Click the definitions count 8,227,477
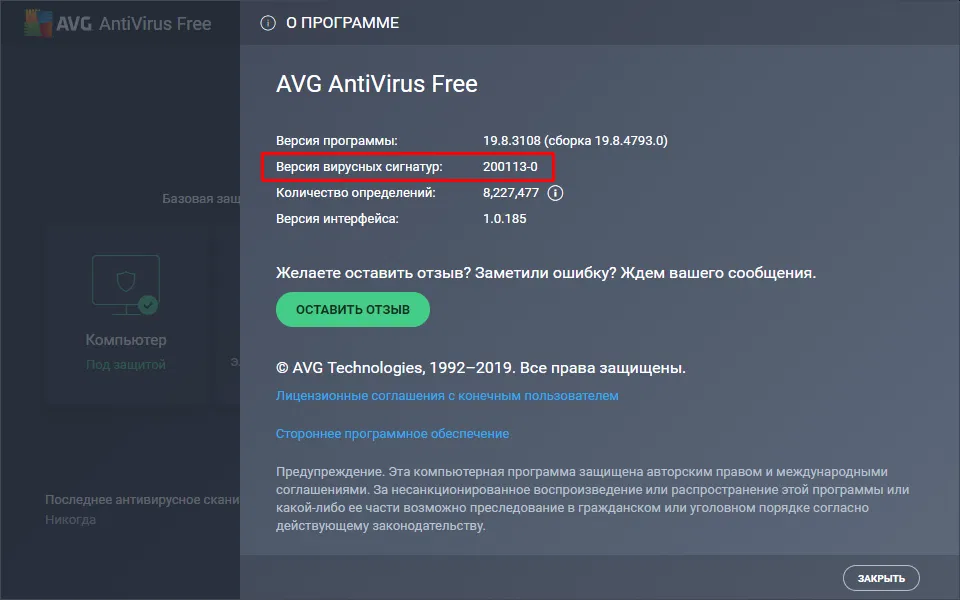This screenshot has width=960, height=600. [x=511, y=193]
